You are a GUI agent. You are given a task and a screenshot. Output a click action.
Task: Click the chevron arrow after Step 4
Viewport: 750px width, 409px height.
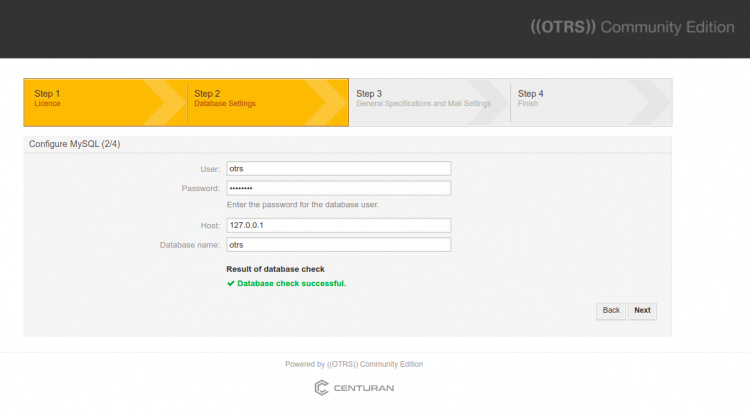click(x=651, y=102)
